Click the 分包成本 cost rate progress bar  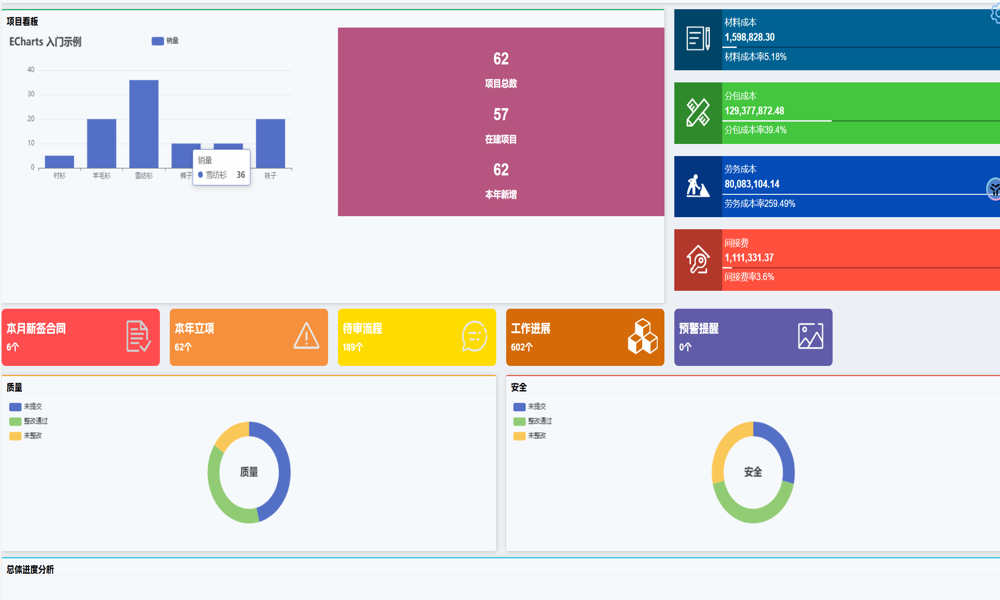861,121
